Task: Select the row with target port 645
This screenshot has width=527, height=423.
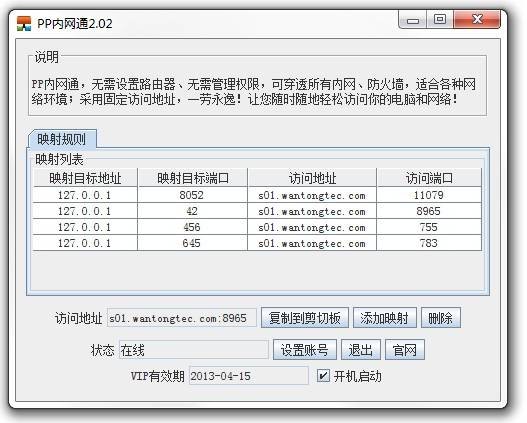Action: [x=257, y=243]
